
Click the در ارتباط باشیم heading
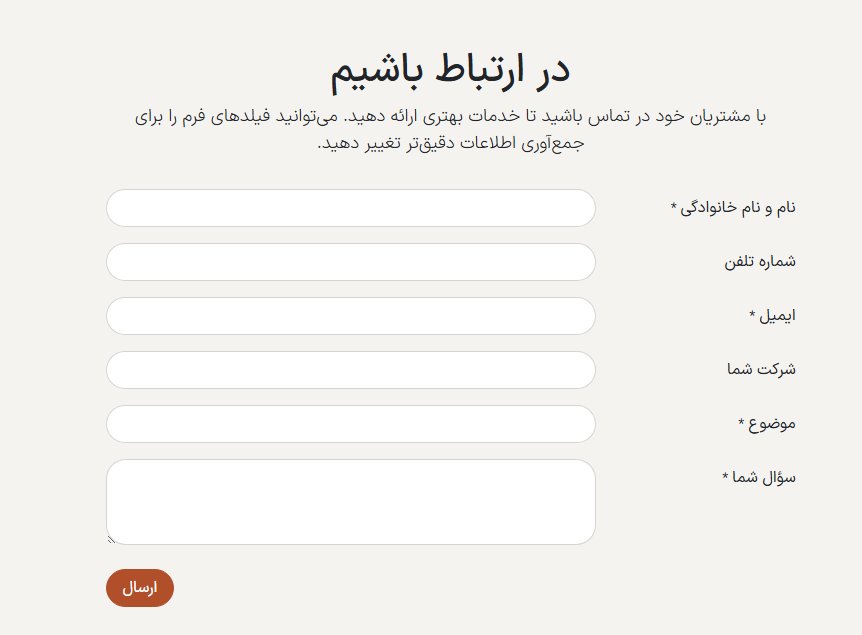click(x=450, y=69)
